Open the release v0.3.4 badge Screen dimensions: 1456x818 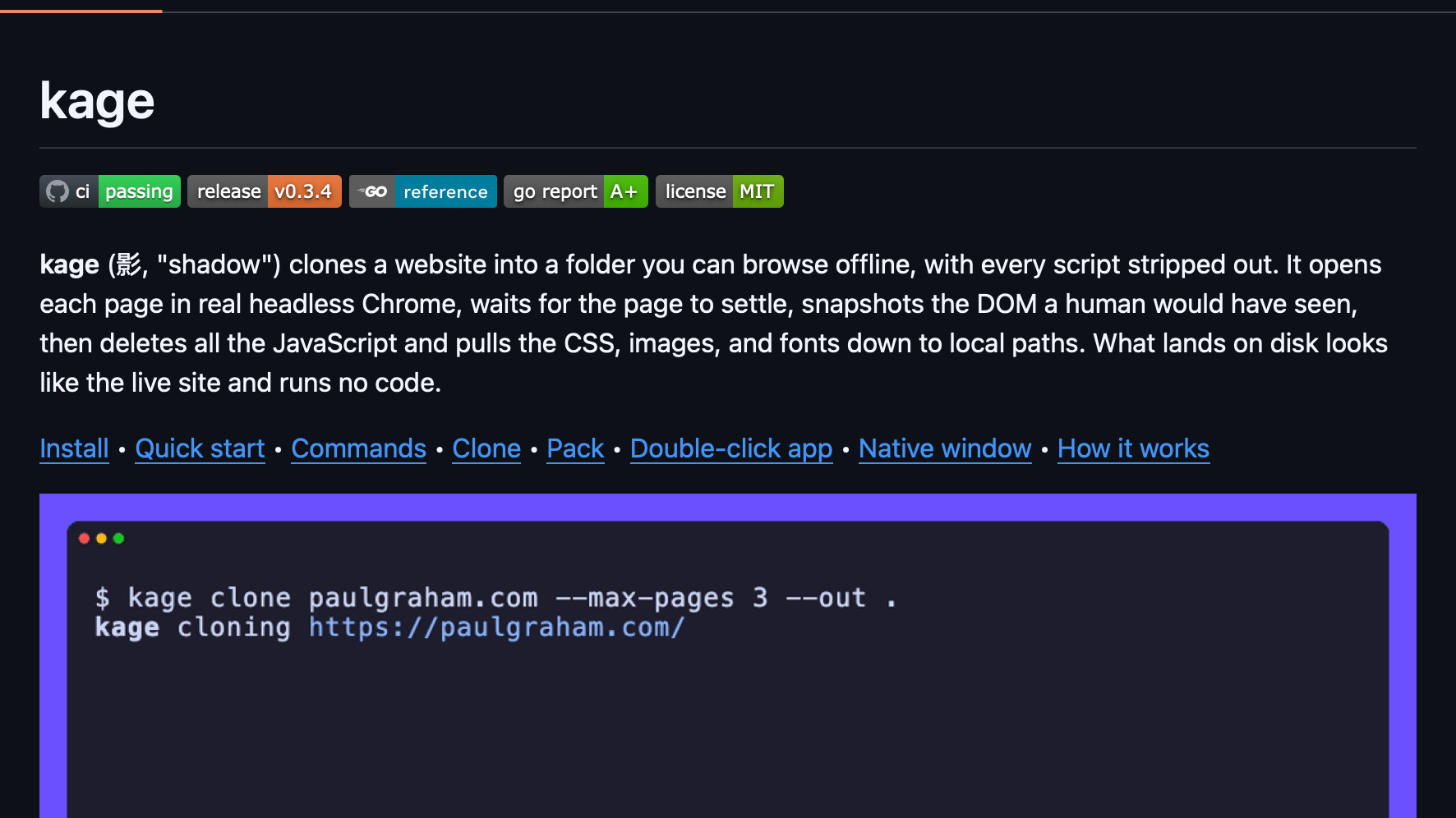point(265,191)
